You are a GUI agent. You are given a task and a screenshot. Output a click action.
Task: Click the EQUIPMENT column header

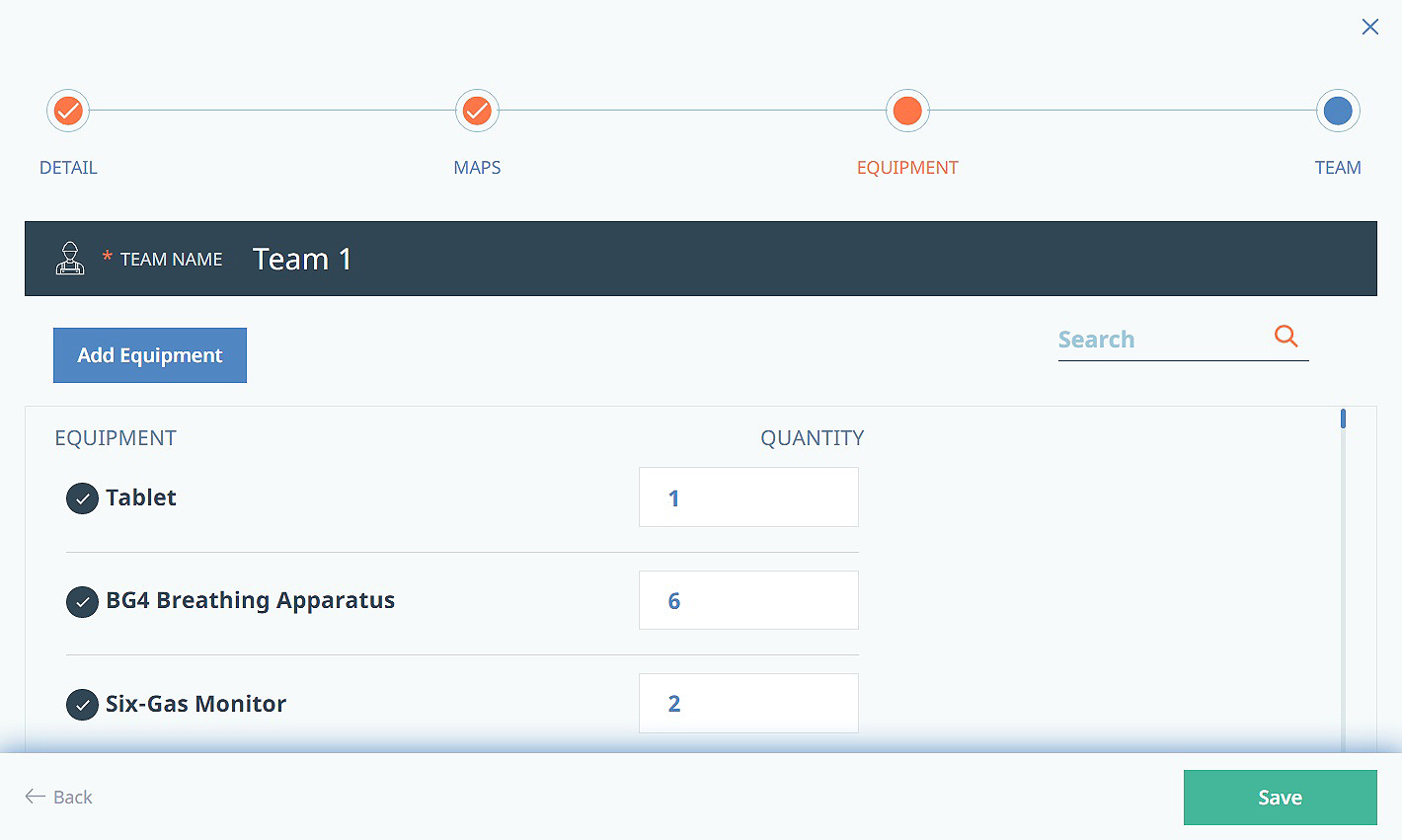116,438
